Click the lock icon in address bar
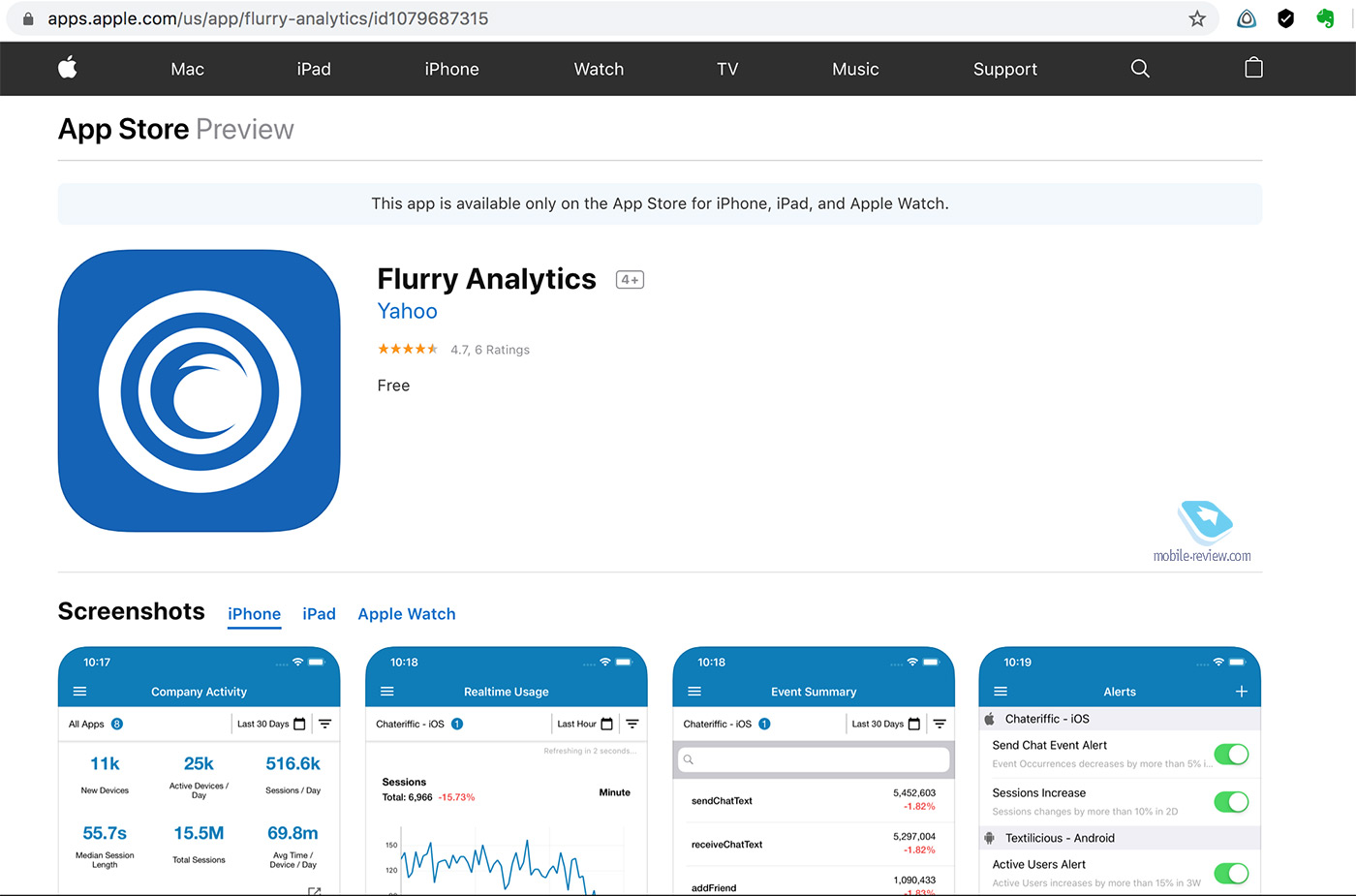Viewport: 1356px width, 896px height. pyautogui.click(x=28, y=18)
